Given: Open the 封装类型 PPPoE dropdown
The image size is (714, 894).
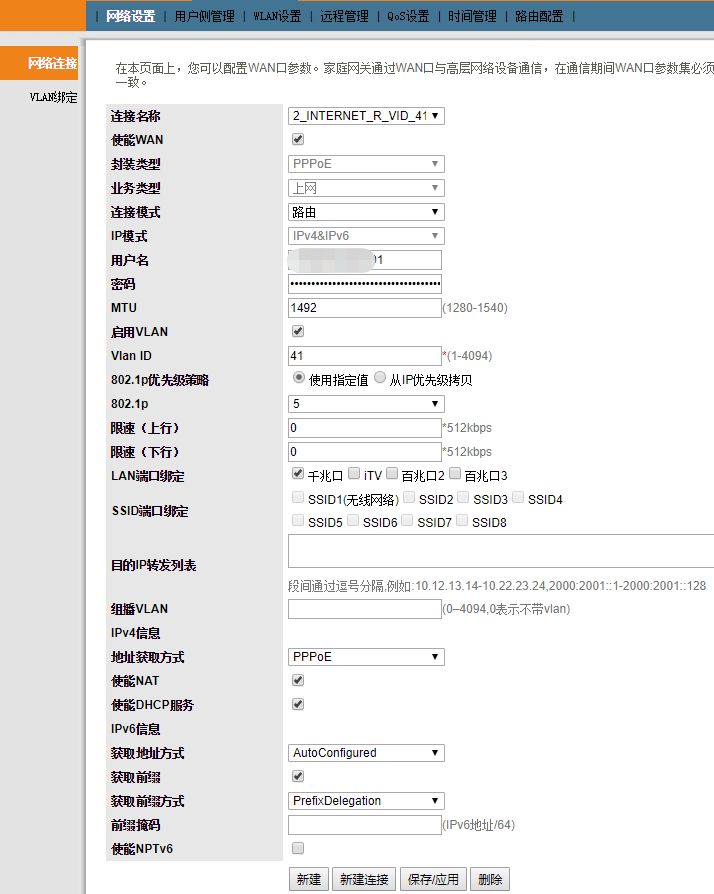Looking at the screenshot, I should tap(366, 164).
